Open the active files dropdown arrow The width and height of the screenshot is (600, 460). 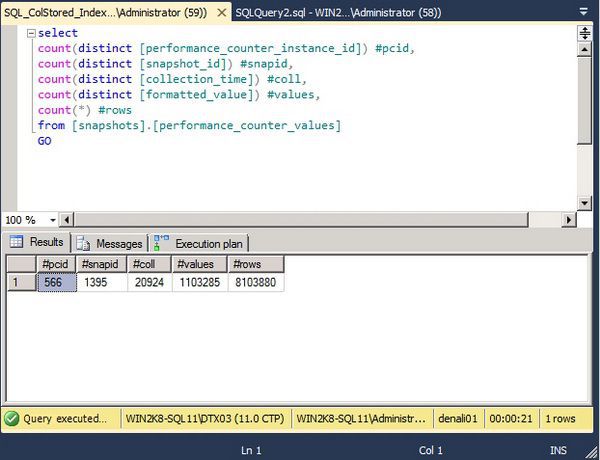584,12
